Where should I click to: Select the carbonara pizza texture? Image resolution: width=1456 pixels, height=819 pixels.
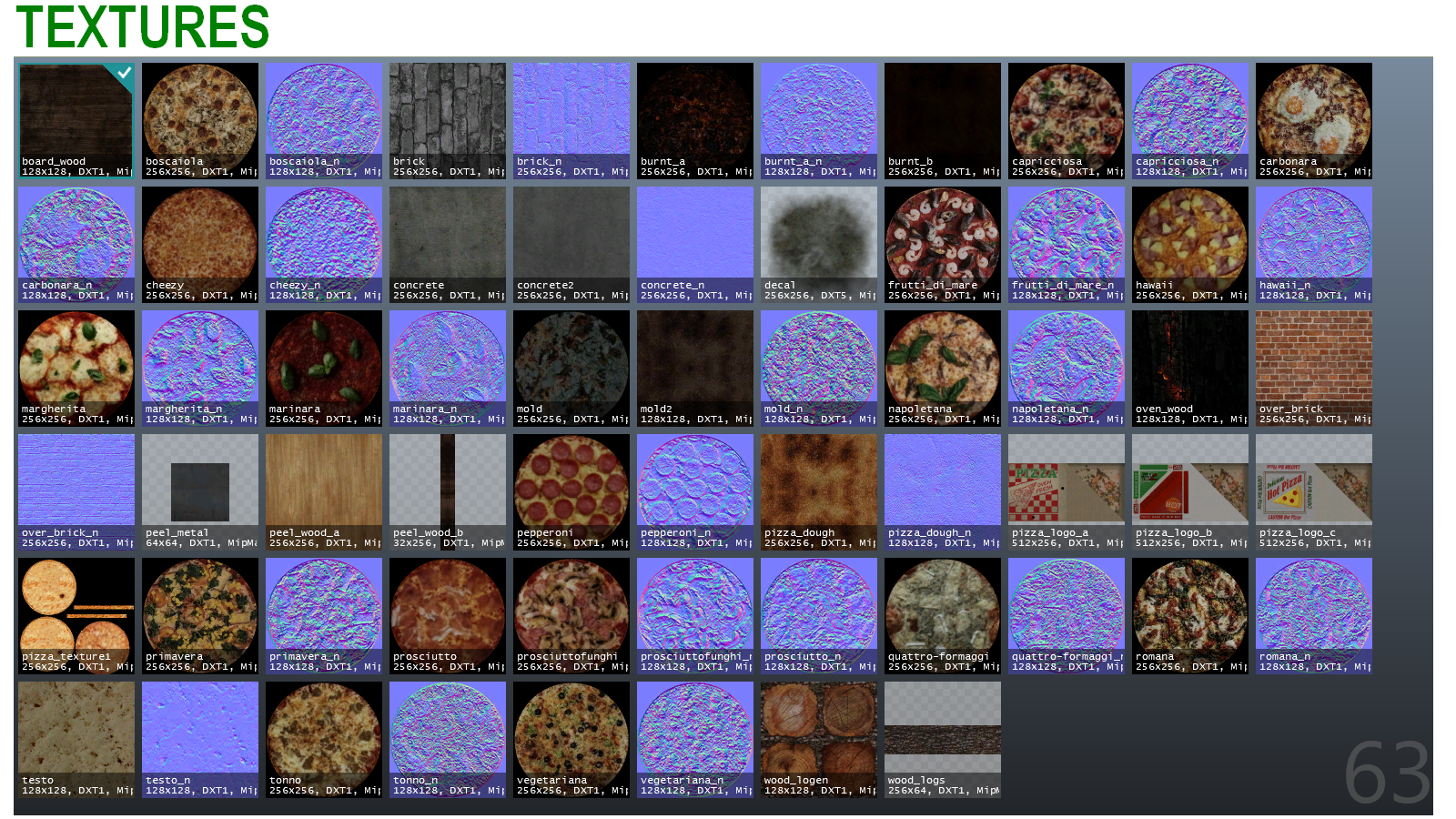point(1314,121)
